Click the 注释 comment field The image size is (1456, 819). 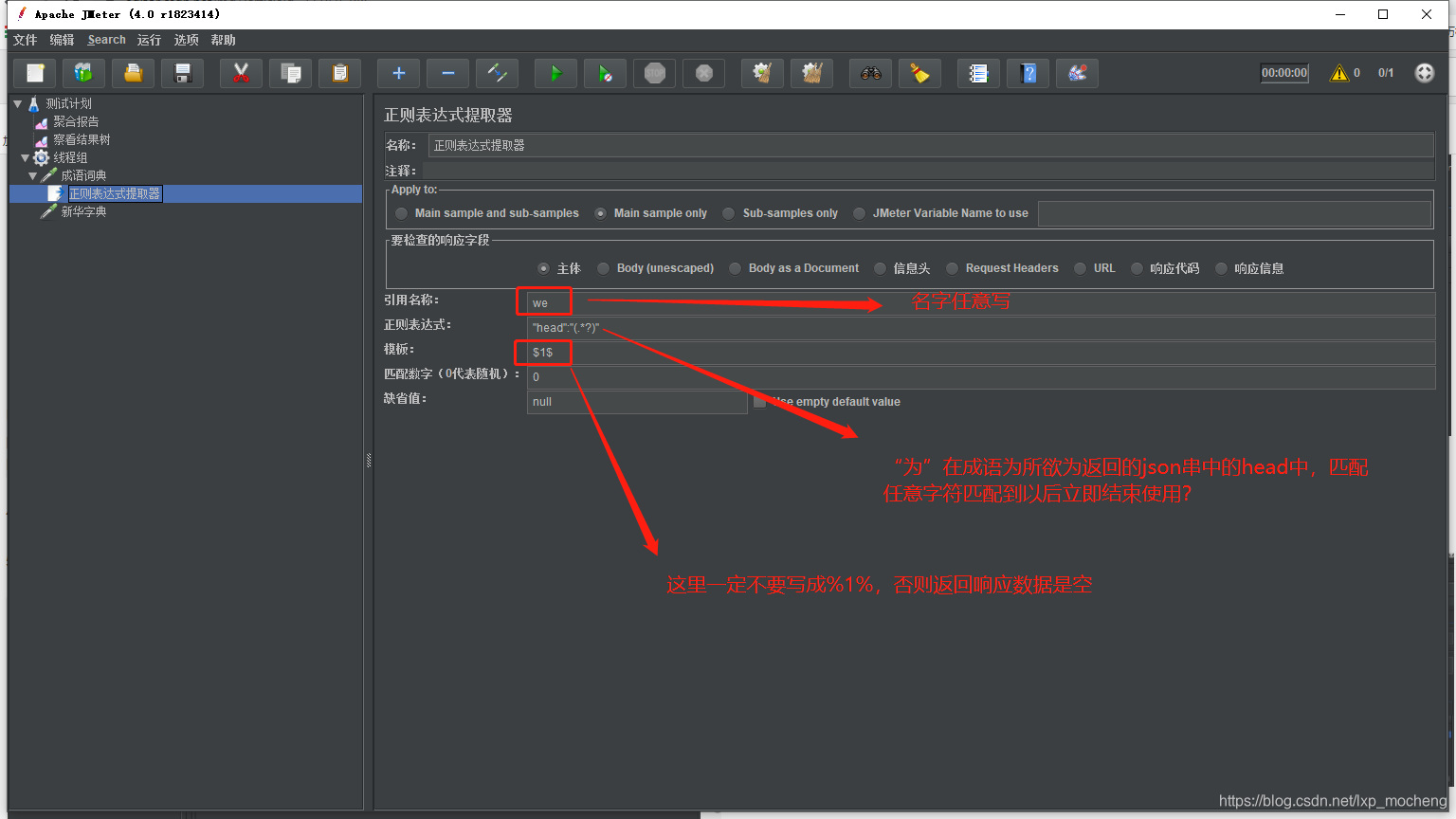coord(928,171)
